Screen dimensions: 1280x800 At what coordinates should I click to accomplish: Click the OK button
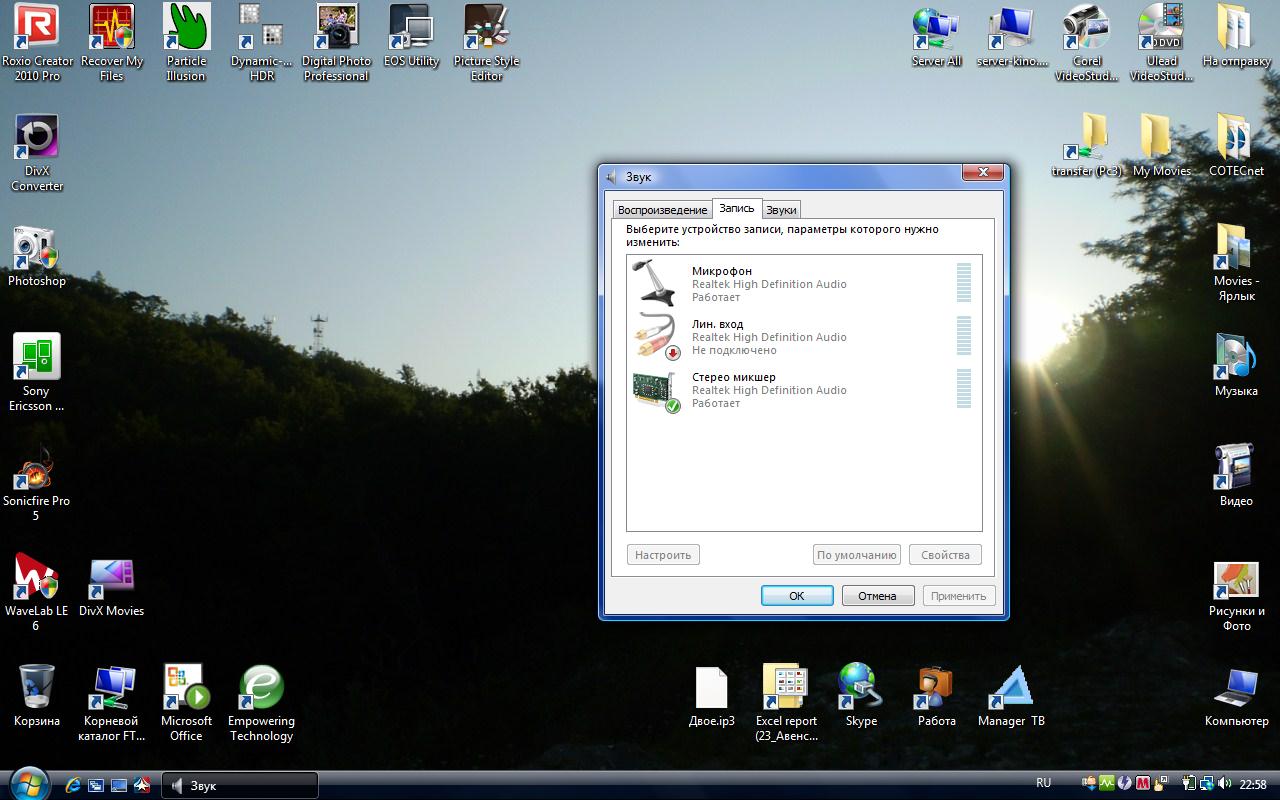(797, 595)
